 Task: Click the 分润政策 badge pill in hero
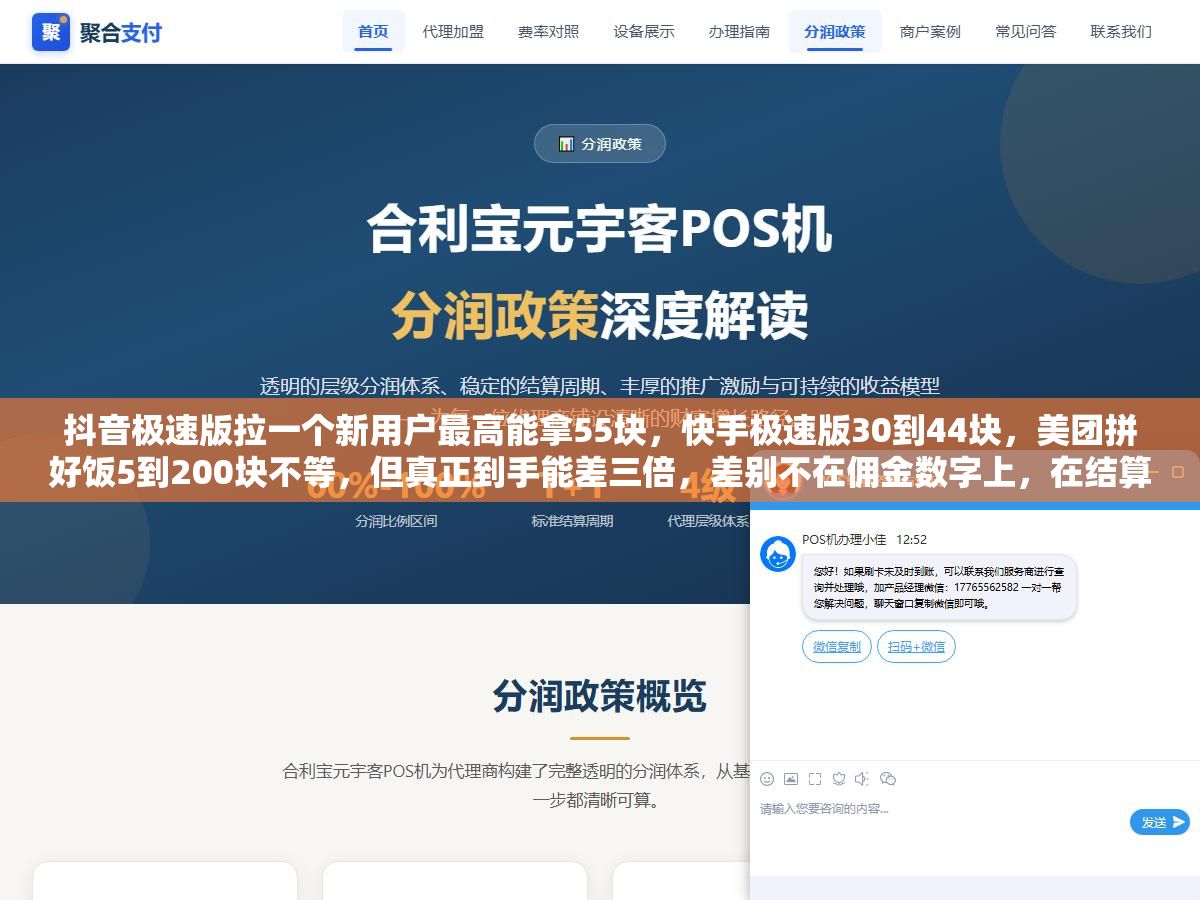(x=600, y=143)
